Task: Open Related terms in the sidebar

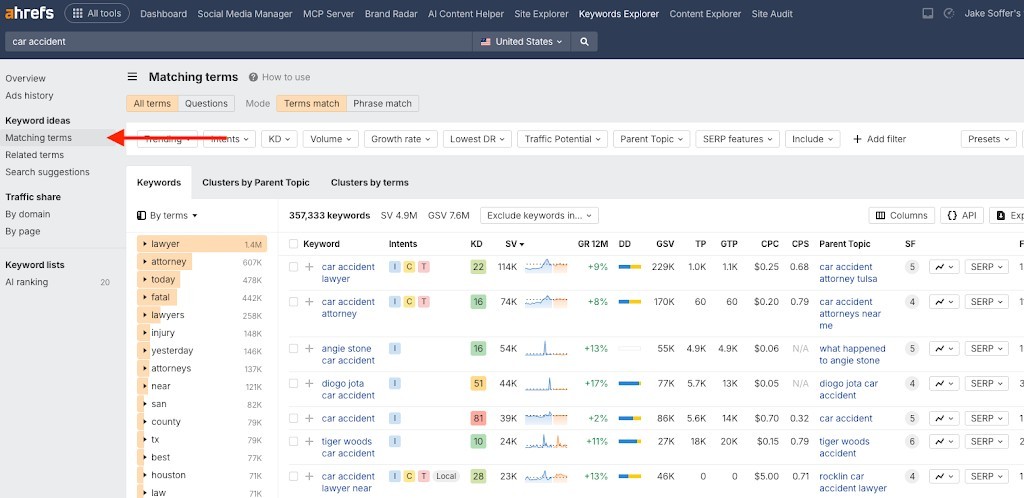Action: click(x=35, y=155)
